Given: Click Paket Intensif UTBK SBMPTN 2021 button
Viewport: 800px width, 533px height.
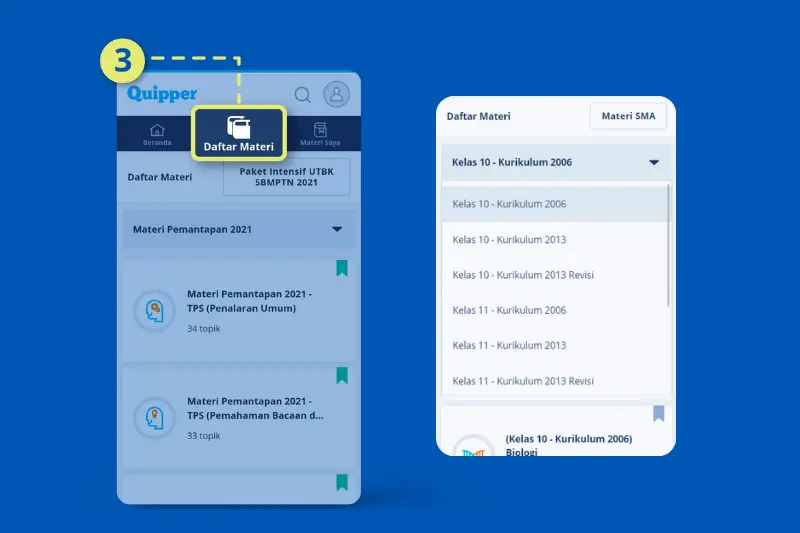Looking at the screenshot, I should (x=286, y=177).
